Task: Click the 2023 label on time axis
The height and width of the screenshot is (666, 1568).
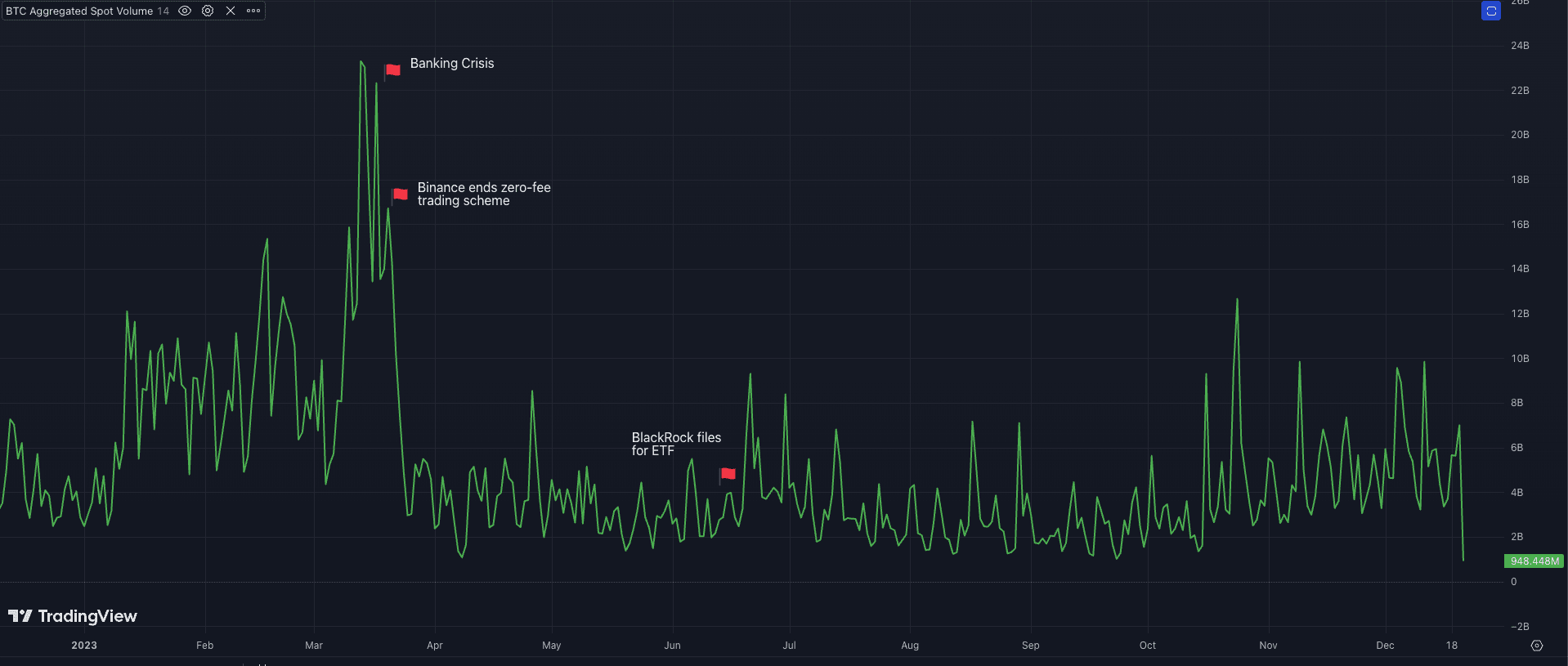Action: (x=84, y=646)
